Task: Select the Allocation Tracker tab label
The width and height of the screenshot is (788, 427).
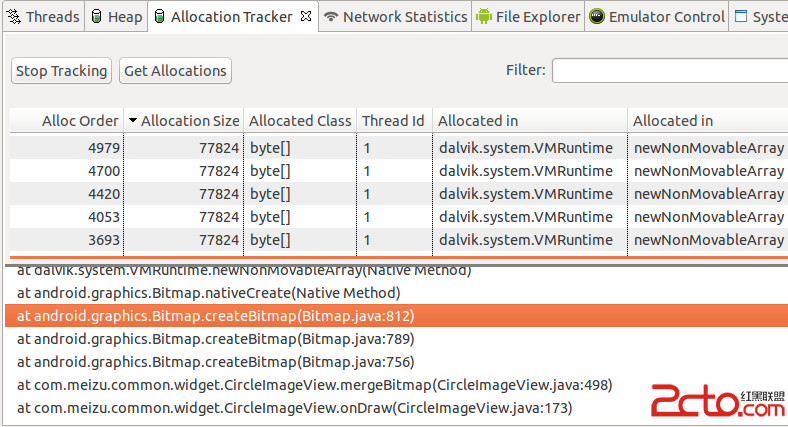Action: pos(232,17)
